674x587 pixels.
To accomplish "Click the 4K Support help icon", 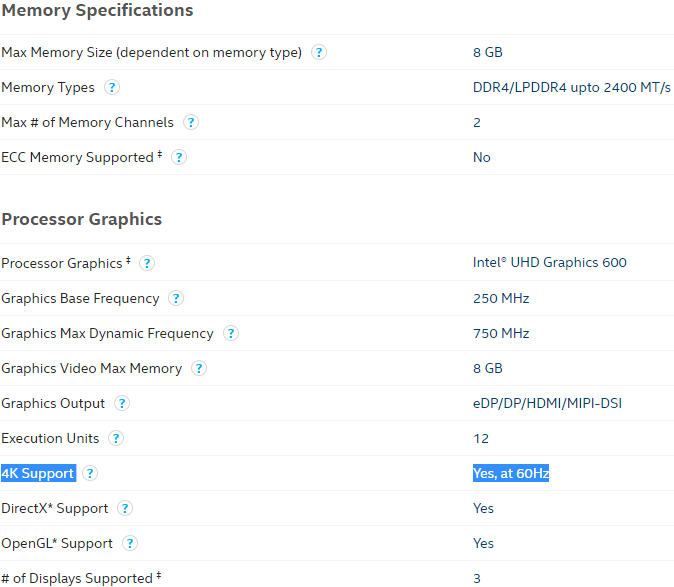I will [90, 474].
